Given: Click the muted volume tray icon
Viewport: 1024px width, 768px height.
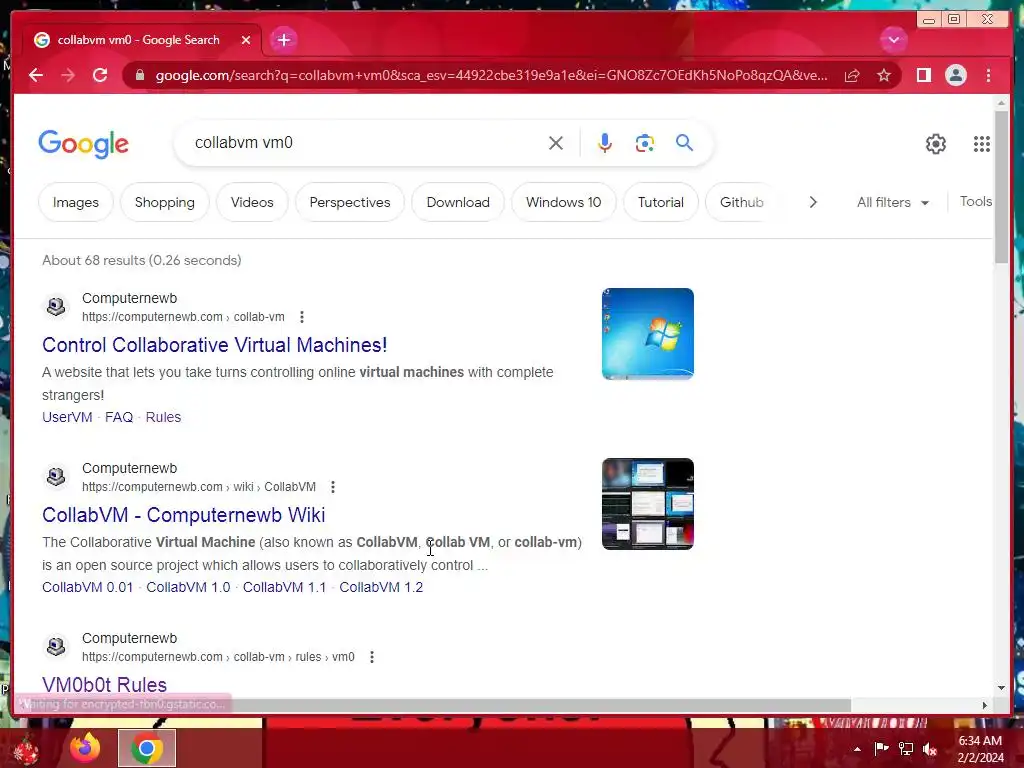Looking at the screenshot, I should [930, 749].
